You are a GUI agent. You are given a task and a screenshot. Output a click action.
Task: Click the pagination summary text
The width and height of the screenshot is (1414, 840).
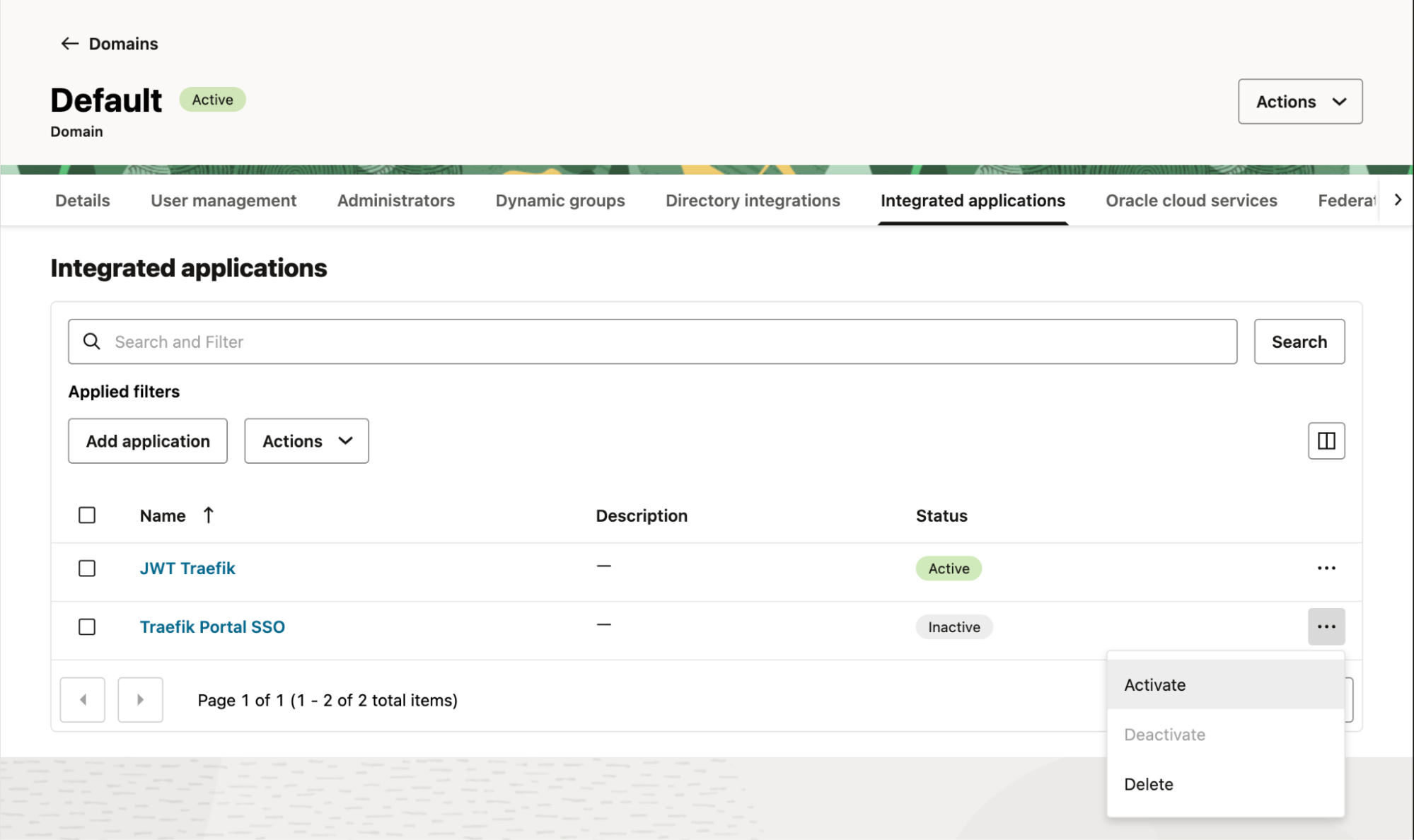point(328,700)
